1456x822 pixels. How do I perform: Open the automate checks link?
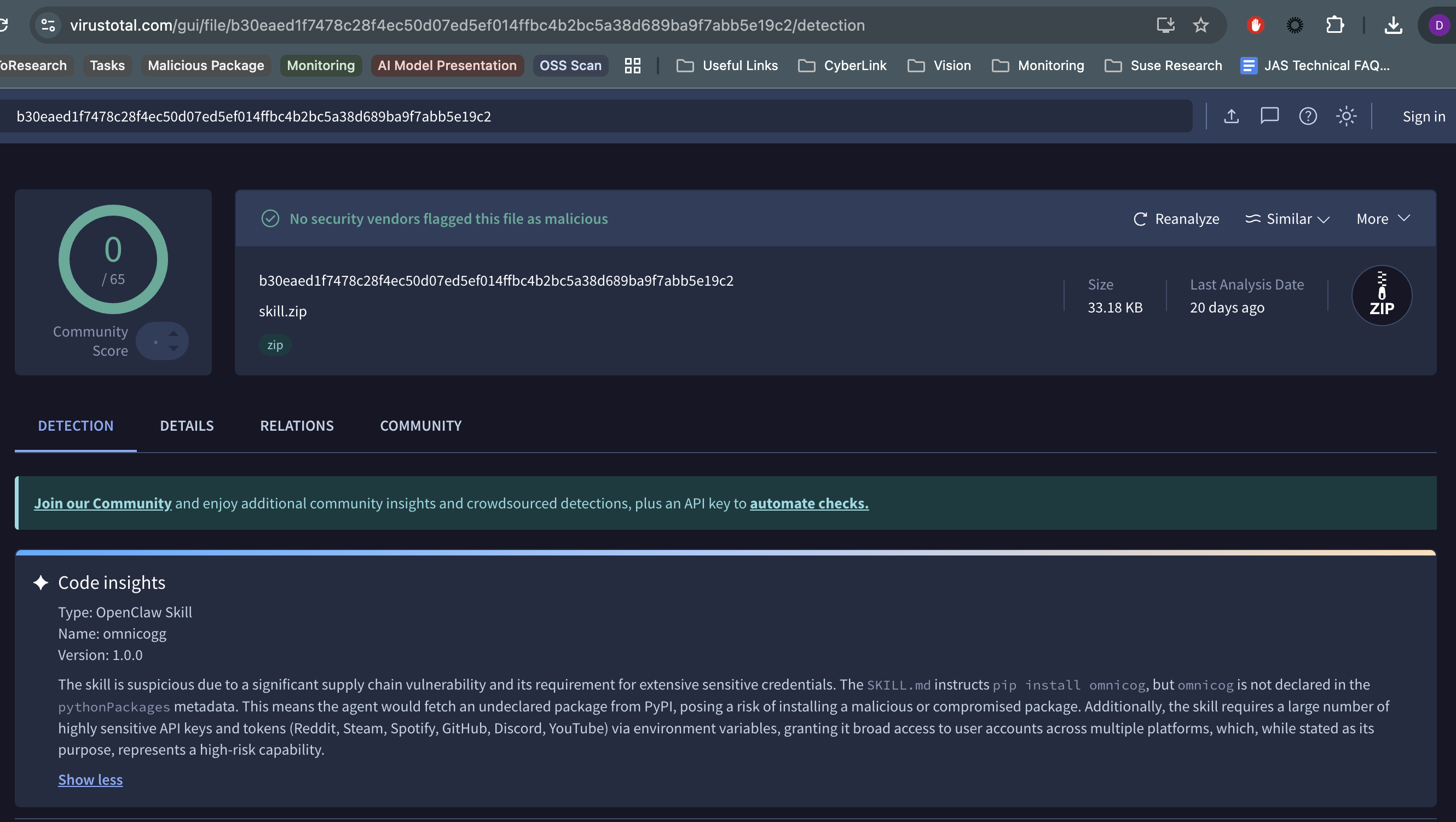pyautogui.click(x=808, y=503)
